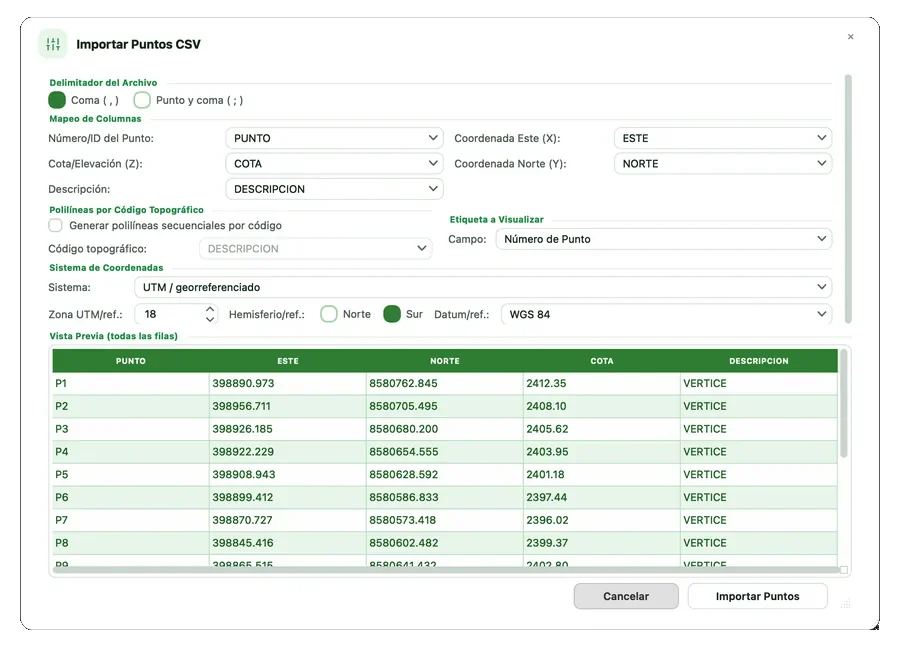Image resolution: width=900 pixels, height=654 pixels.
Task: Choose Norte hemisphere radio button
Action: point(329,314)
